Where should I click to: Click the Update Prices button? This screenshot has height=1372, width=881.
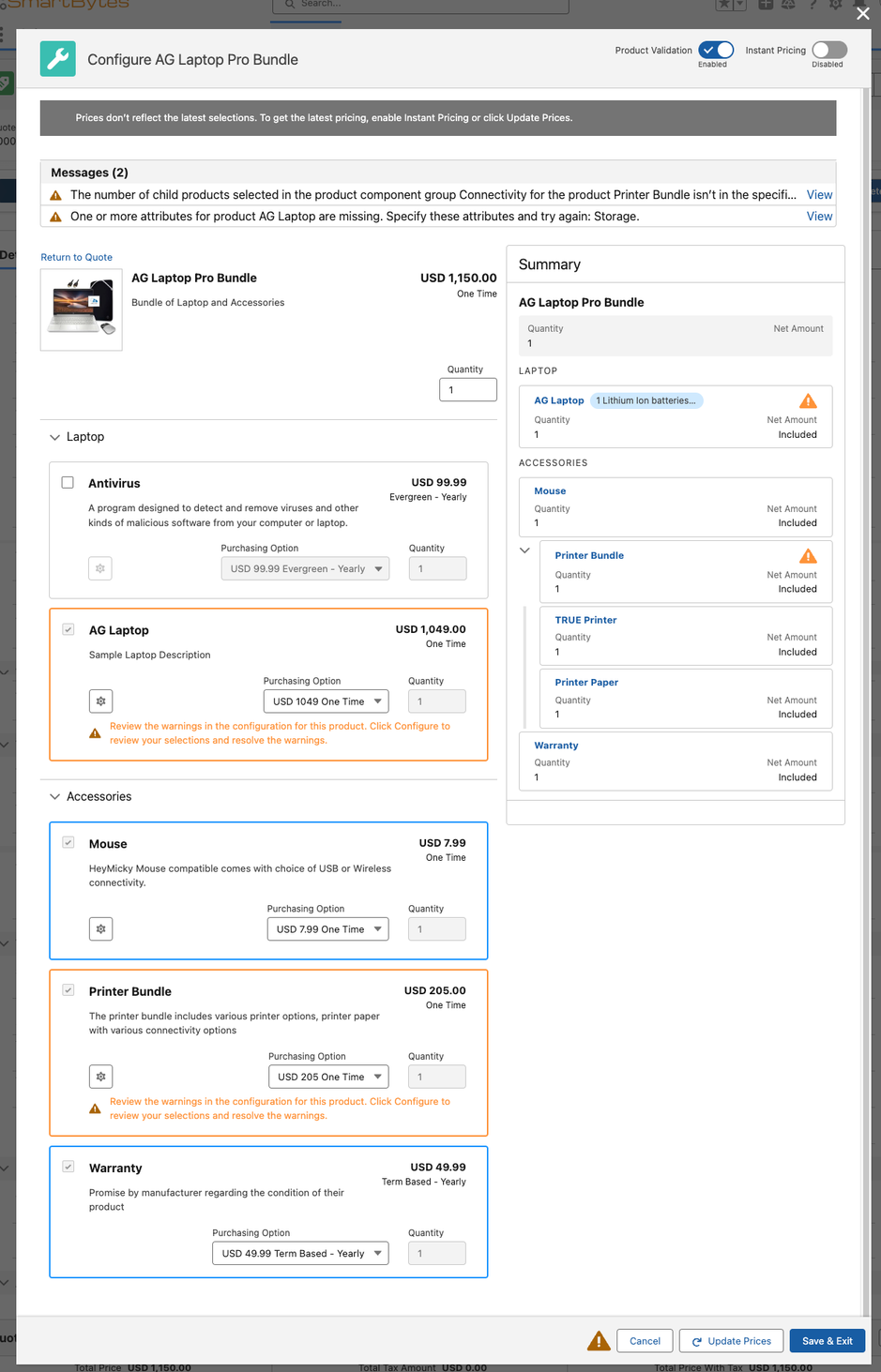click(731, 1341)
